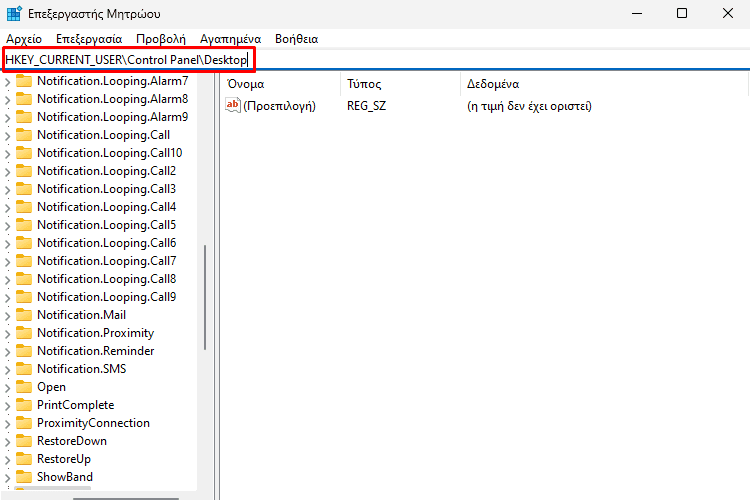Expand the Notification.Looping.Call2 key
Screen dimensions: 750x500
[x=7, y=172]
